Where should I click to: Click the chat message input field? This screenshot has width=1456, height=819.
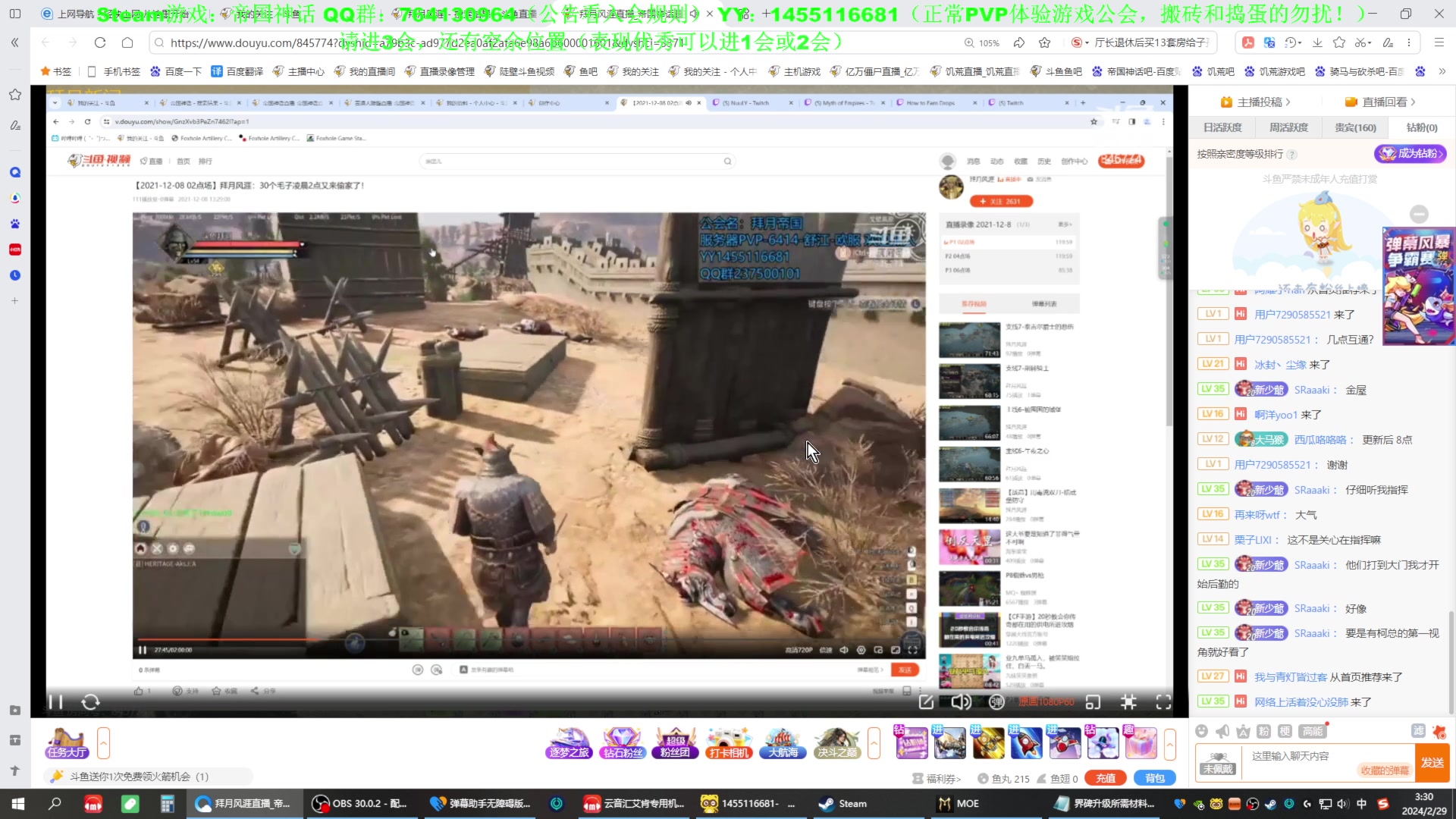(x=1327, y=756)
